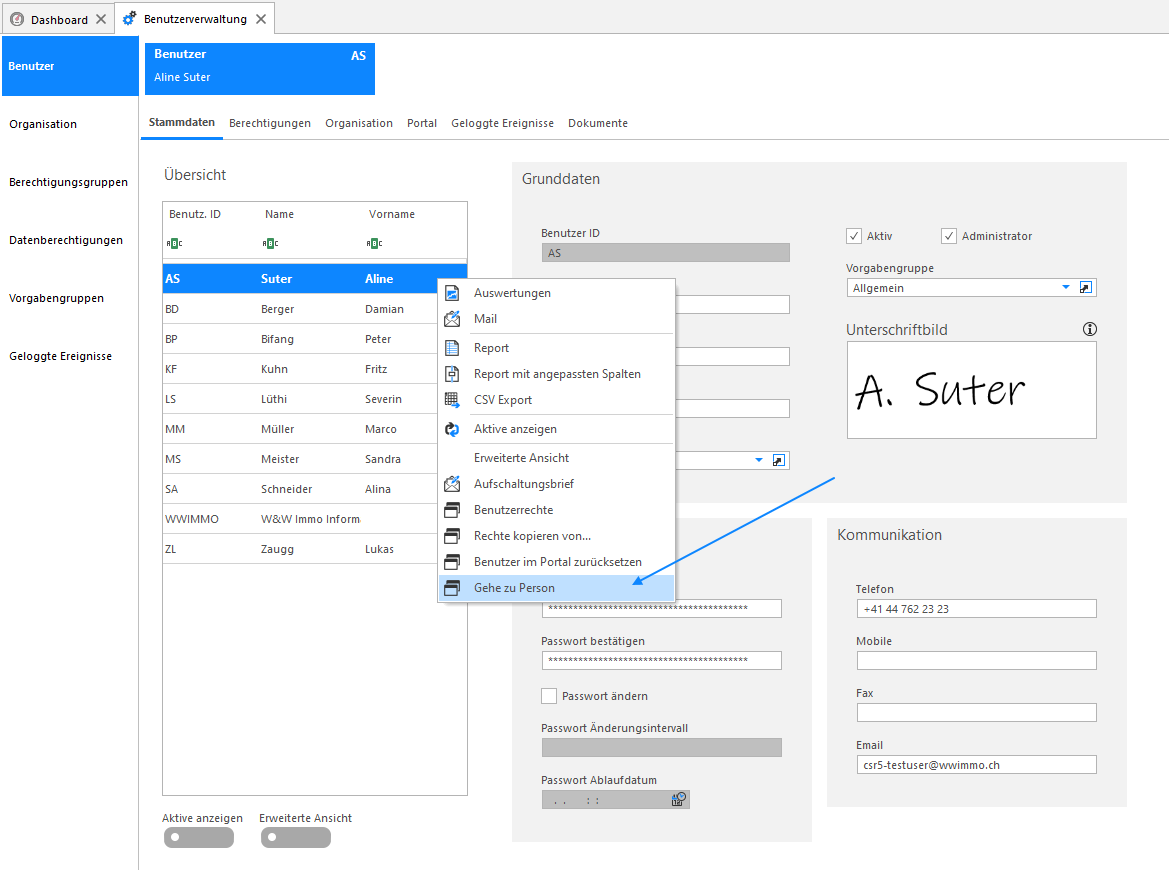Toggle the Erweiterte Ansicht switch
1169x870 pixels.
[x=295, y=837]
